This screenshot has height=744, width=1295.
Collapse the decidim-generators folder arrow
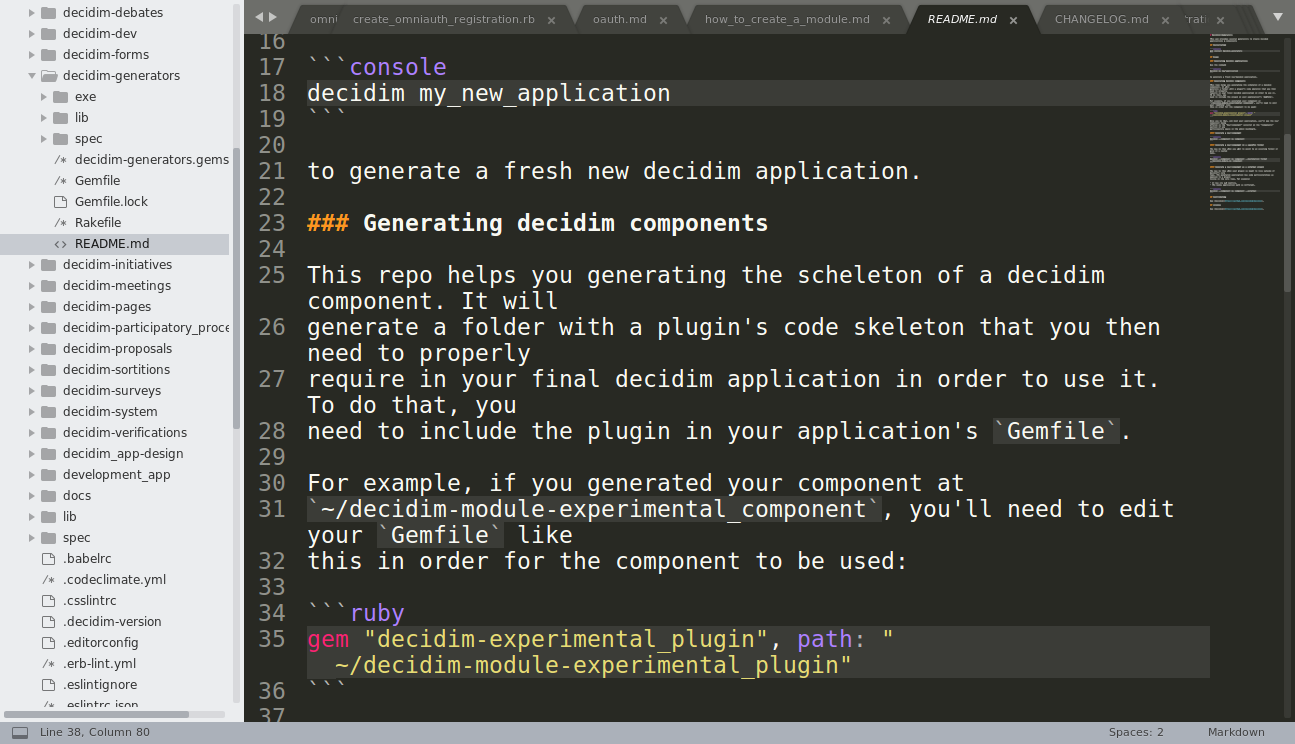pos(32,76)
